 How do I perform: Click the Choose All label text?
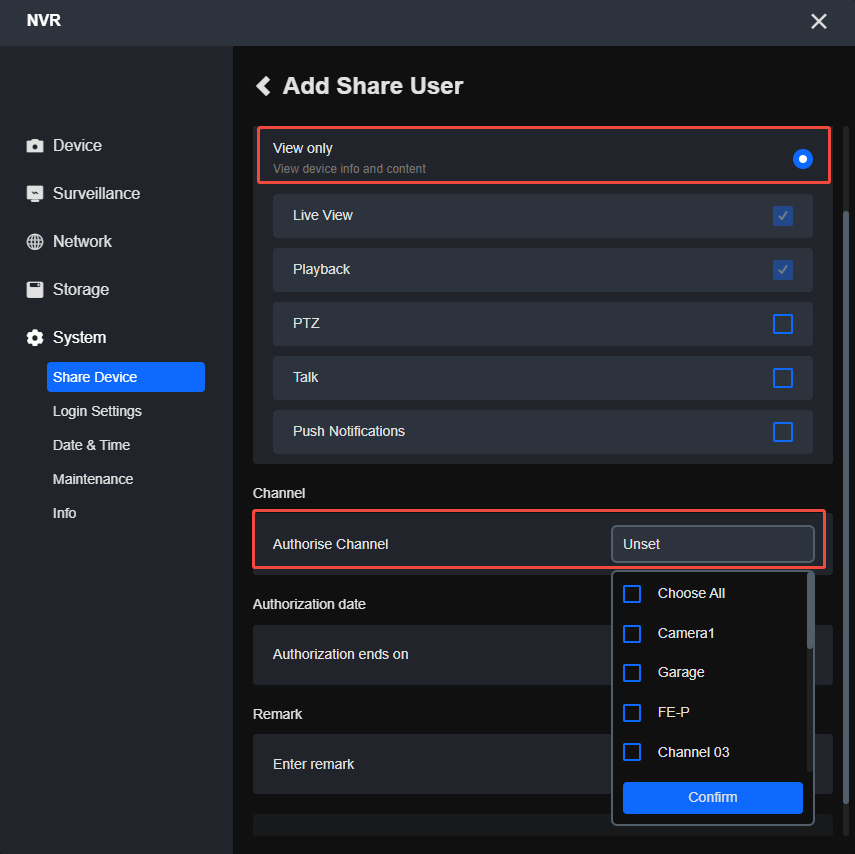691,593
